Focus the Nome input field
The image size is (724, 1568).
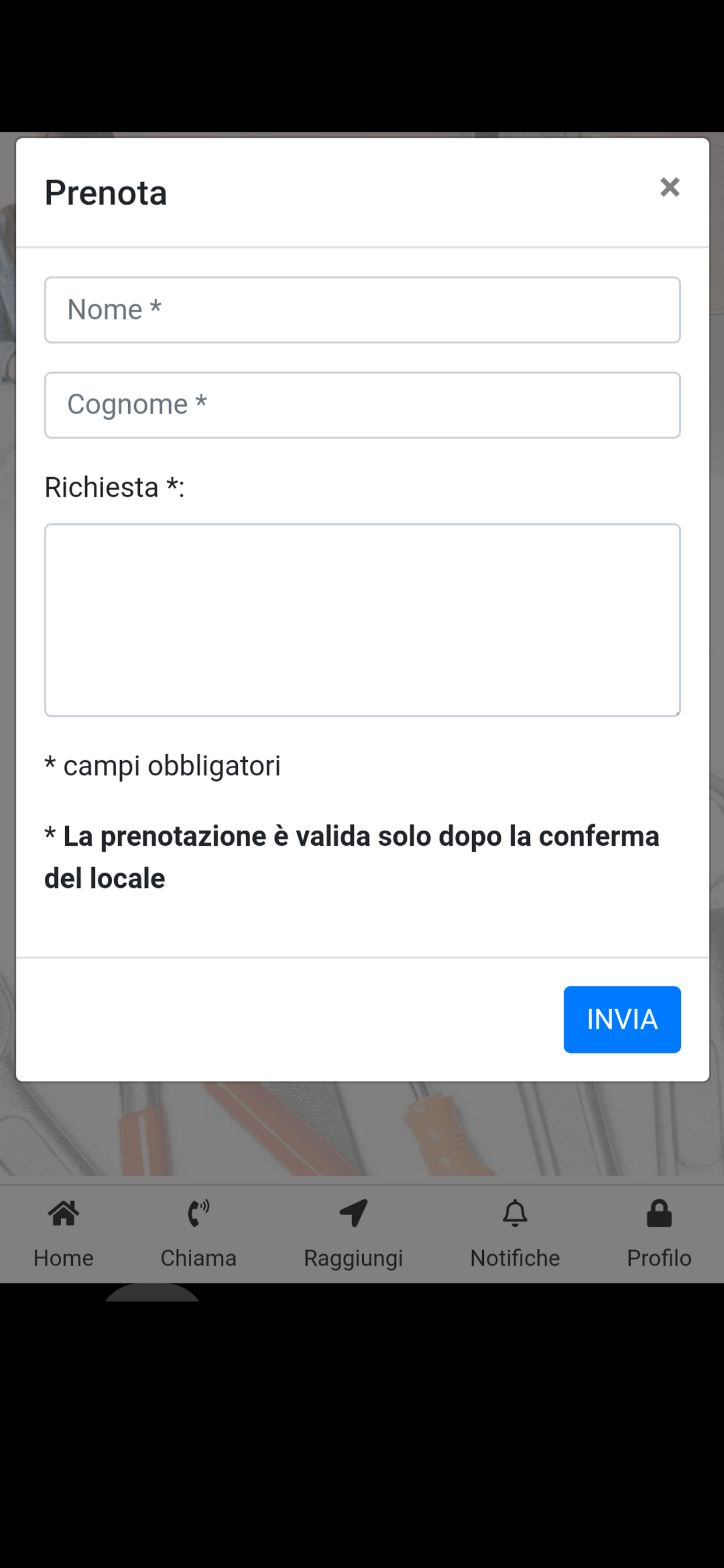click(362, 310)
